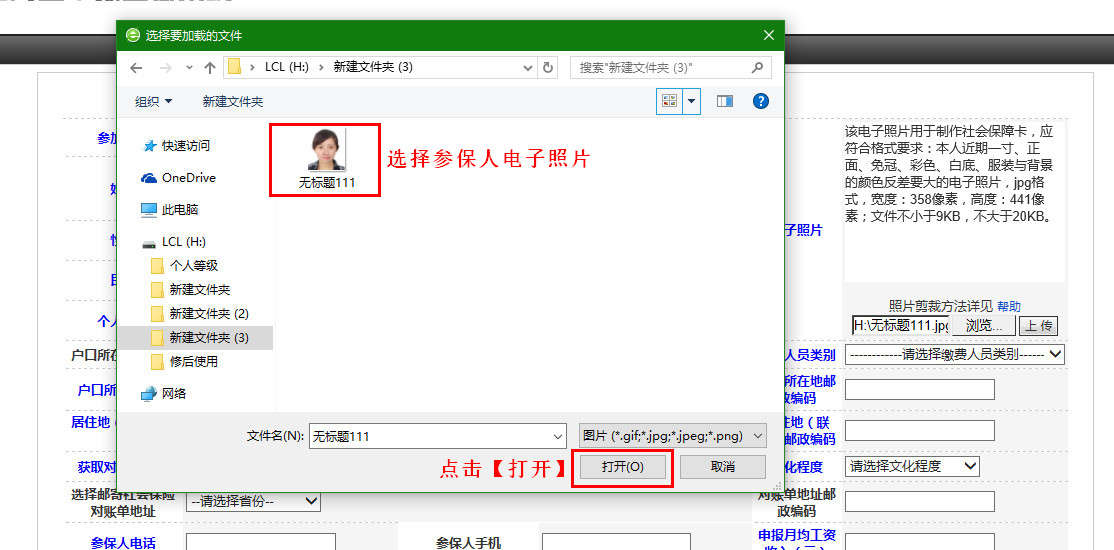Open the file type filter dropdown
The width and height of the screenshot is (1114, 550).
pyautogui.click(x=673, y=436)
